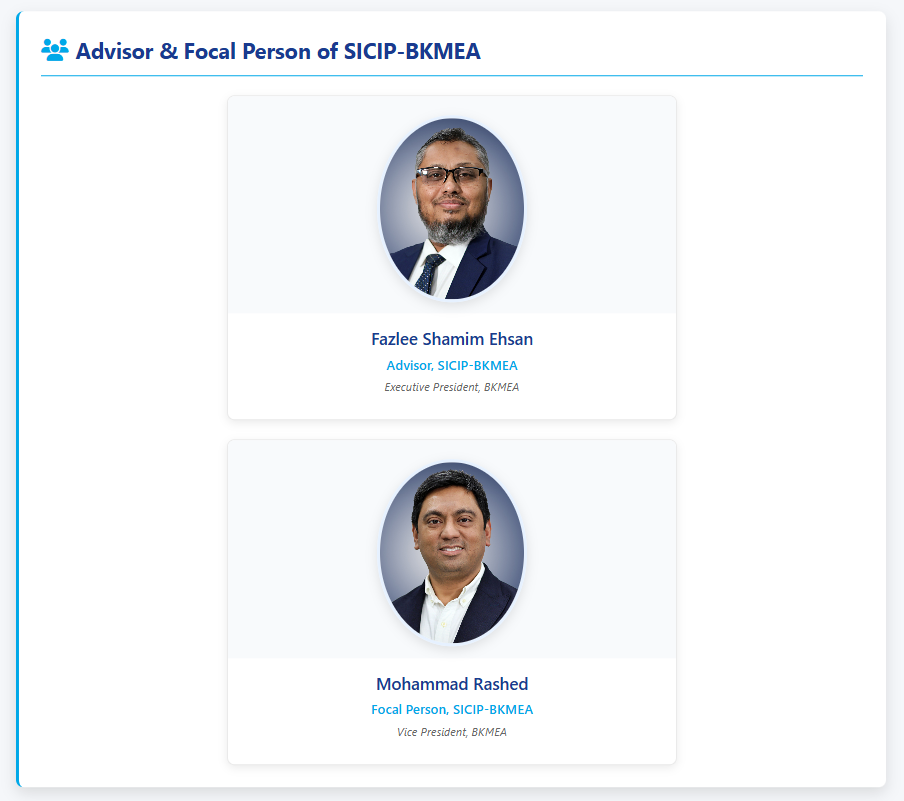Click the eyeglasses in the Advisor photo
Screen dimensions: 904x801
click(x=451, y=174)
